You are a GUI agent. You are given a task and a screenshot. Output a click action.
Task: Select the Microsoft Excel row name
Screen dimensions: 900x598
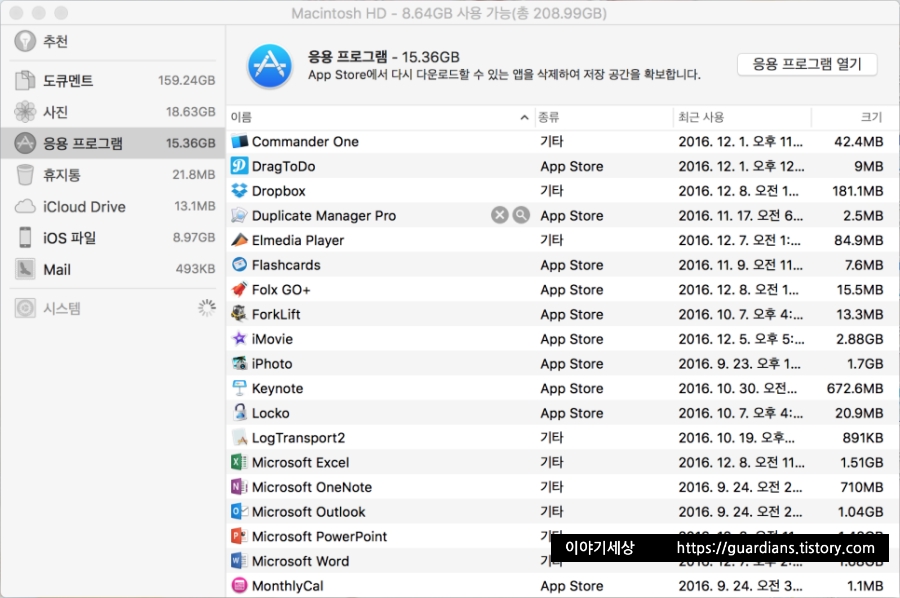[x=300, y=462]
